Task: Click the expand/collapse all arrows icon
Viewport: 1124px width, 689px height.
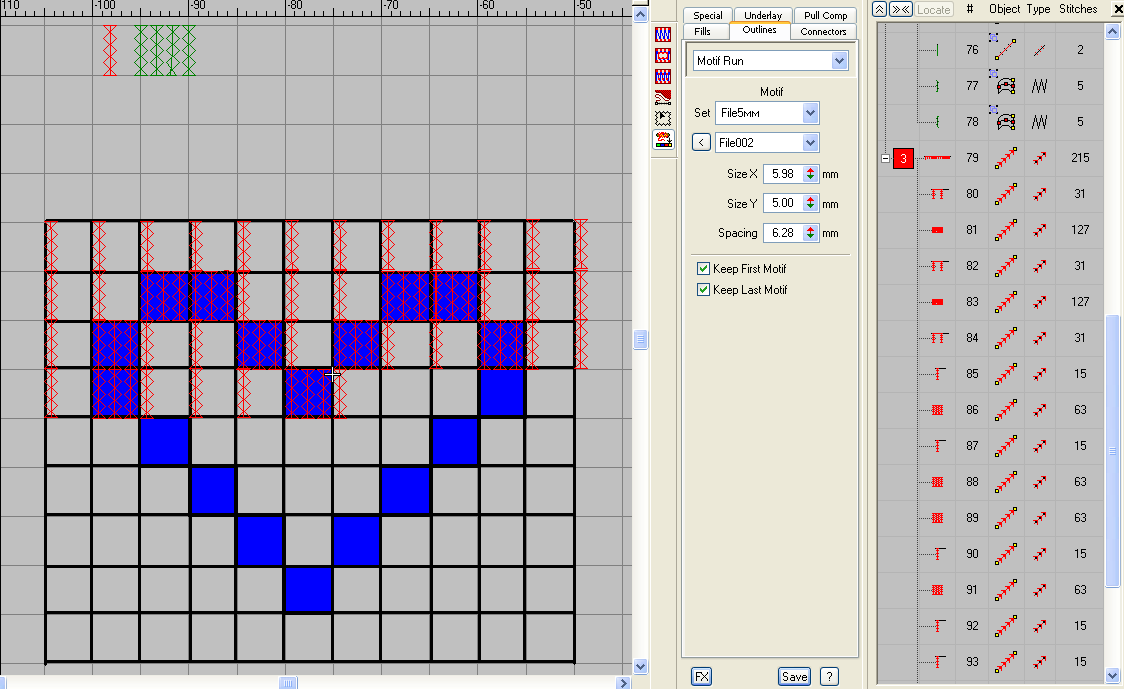Action: [x=901, y=9]
